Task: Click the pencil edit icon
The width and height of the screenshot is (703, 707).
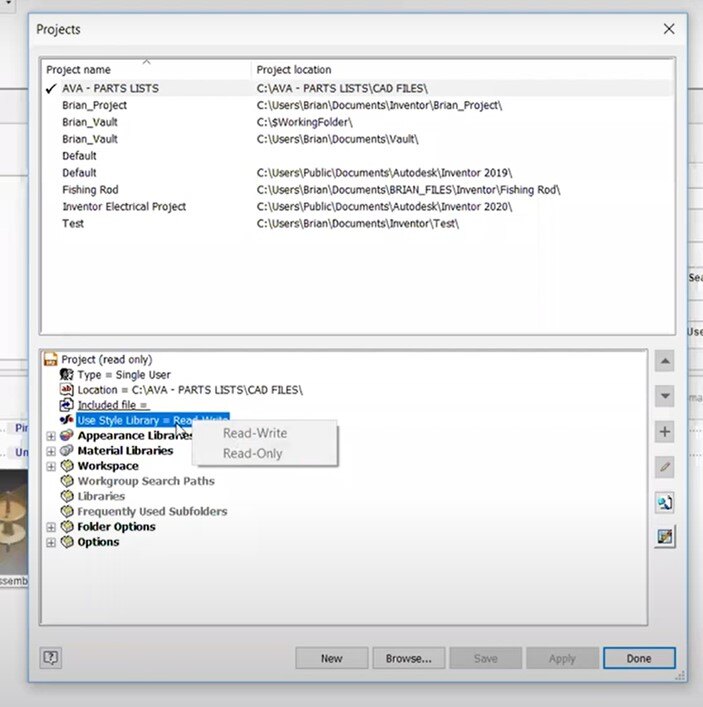Action: click(665, 467)
